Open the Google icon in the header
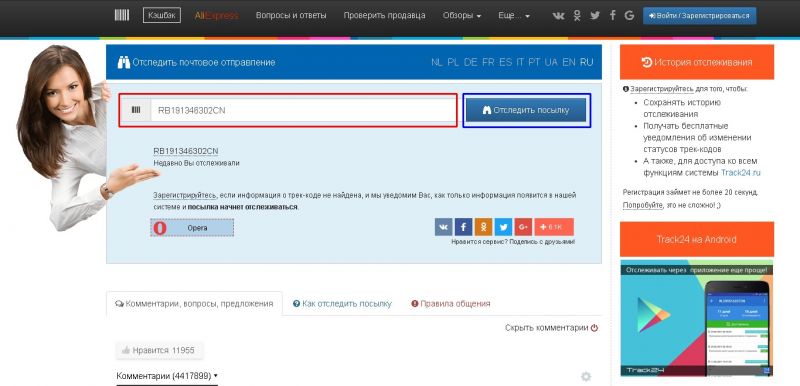 click(x=629, y=16)
